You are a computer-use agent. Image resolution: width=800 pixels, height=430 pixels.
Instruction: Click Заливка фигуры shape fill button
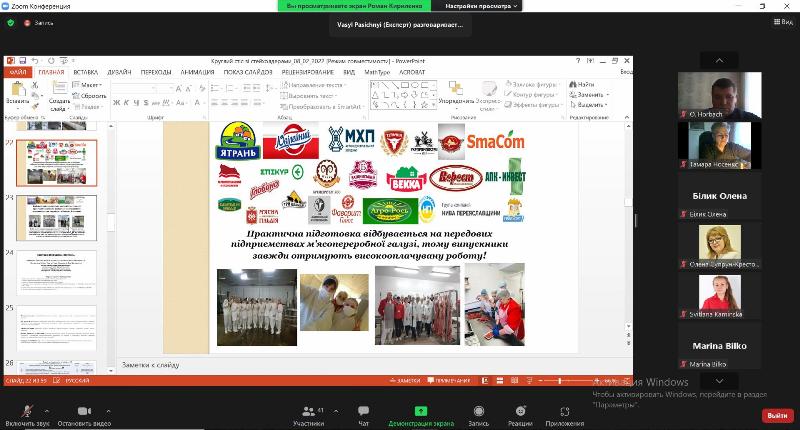click(531, 85)
